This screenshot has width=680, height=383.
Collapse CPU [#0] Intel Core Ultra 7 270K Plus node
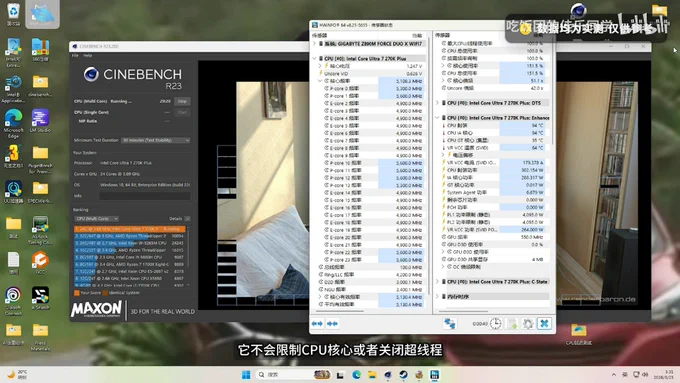tap(314, 58)
